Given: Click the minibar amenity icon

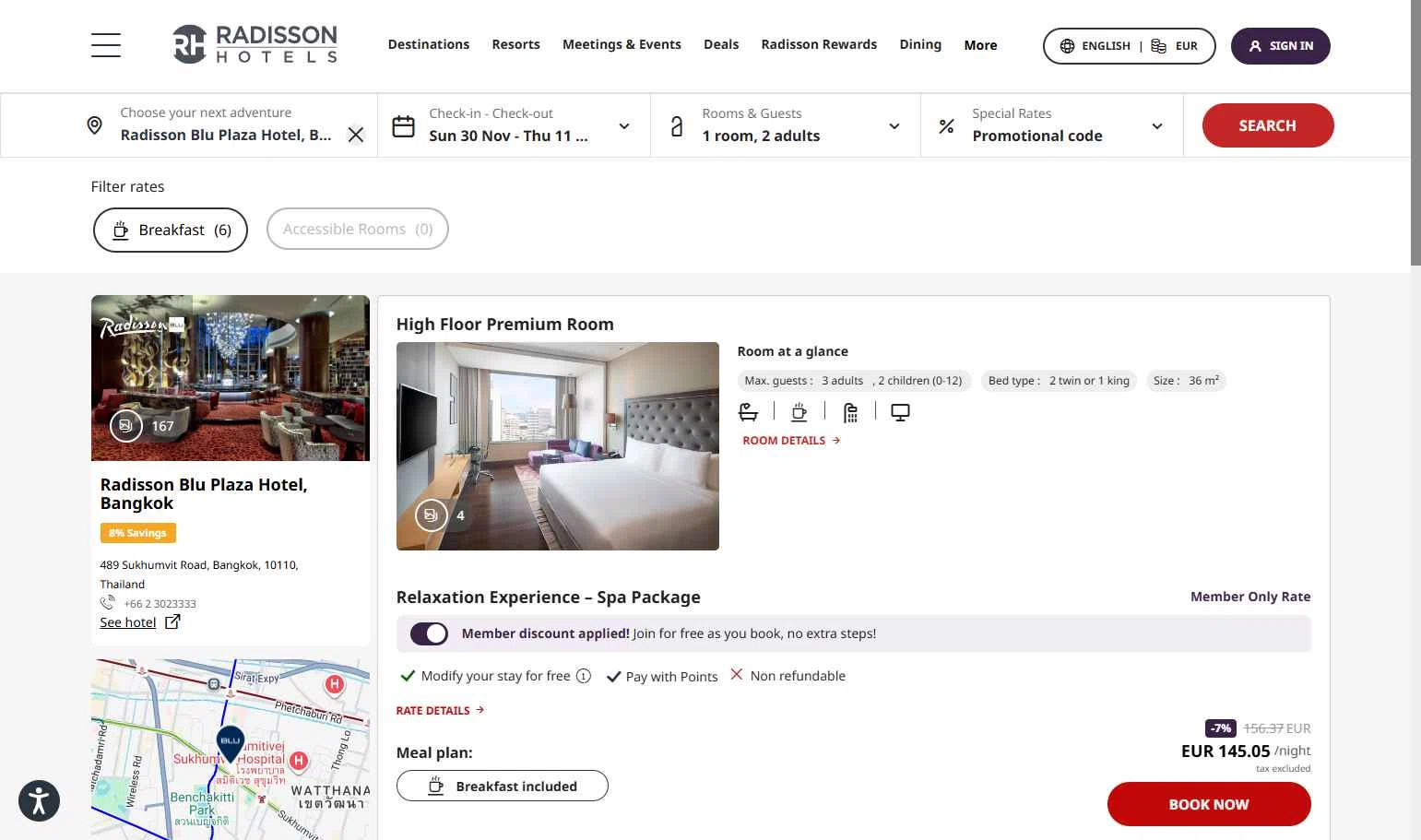Looking at the screenshot, I should coord(850,412).
